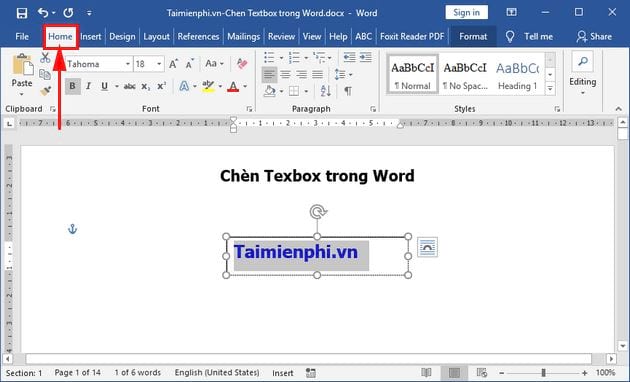
Task: Toggle Bold formatting
Action: 72,86
